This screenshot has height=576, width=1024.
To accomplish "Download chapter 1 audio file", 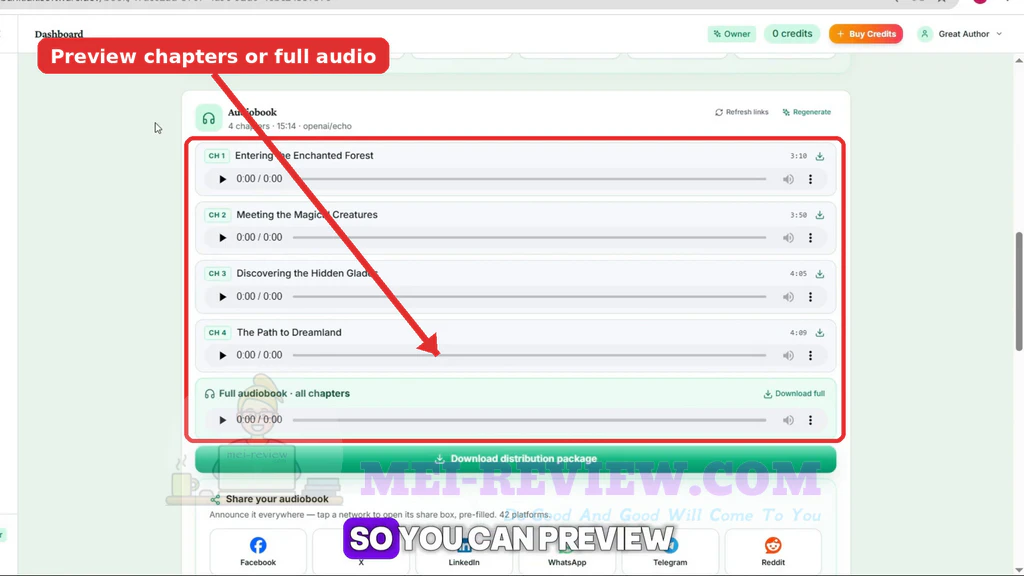I will point(820,156).
